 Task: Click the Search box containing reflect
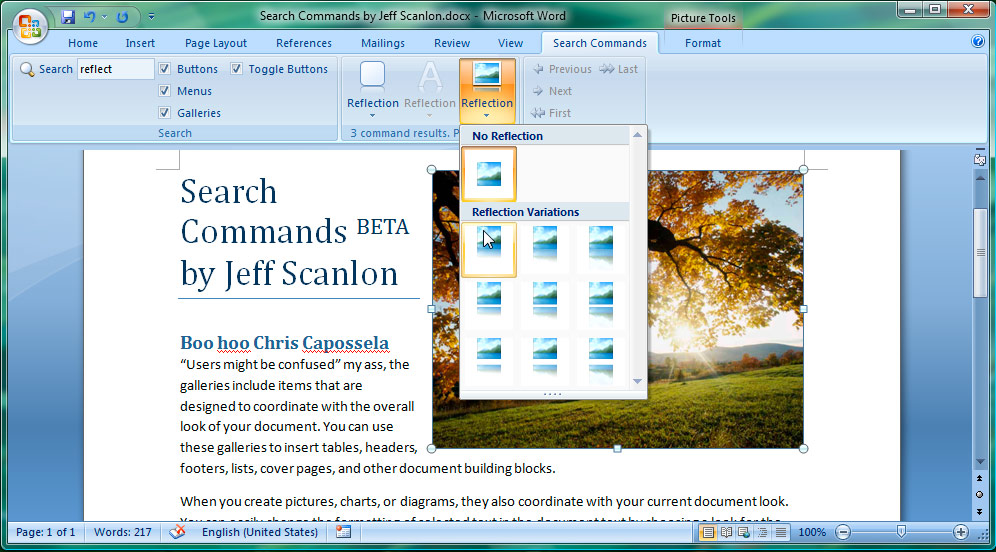click(116, 69)
